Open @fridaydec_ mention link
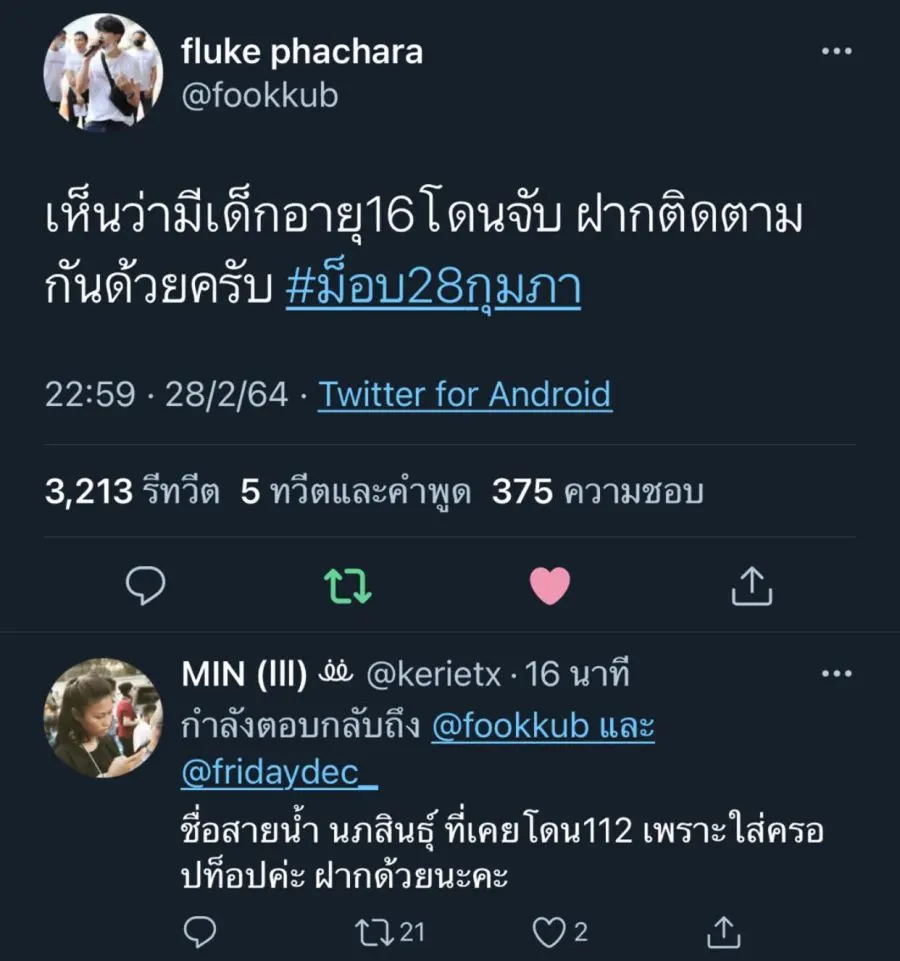 point(280,772)
